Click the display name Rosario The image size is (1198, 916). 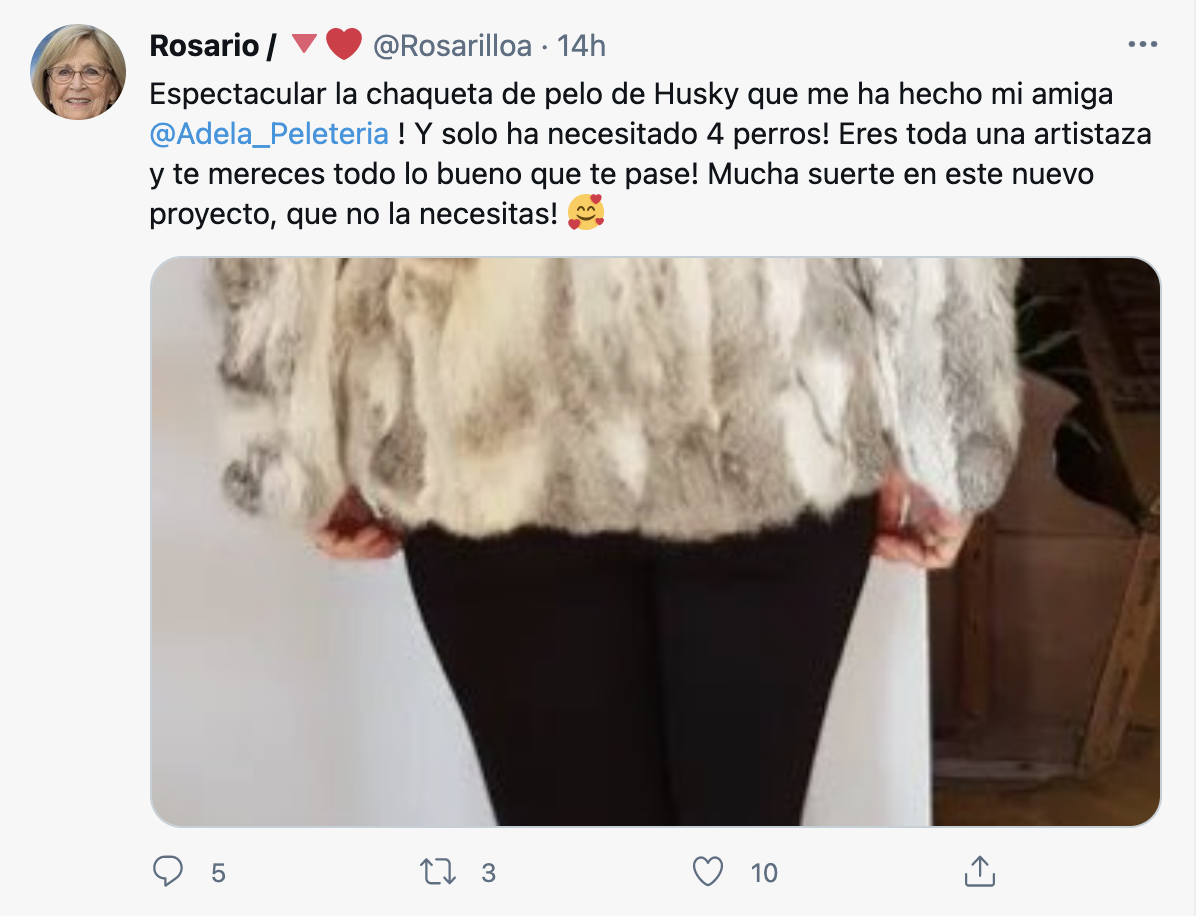[x=204, y=46]
